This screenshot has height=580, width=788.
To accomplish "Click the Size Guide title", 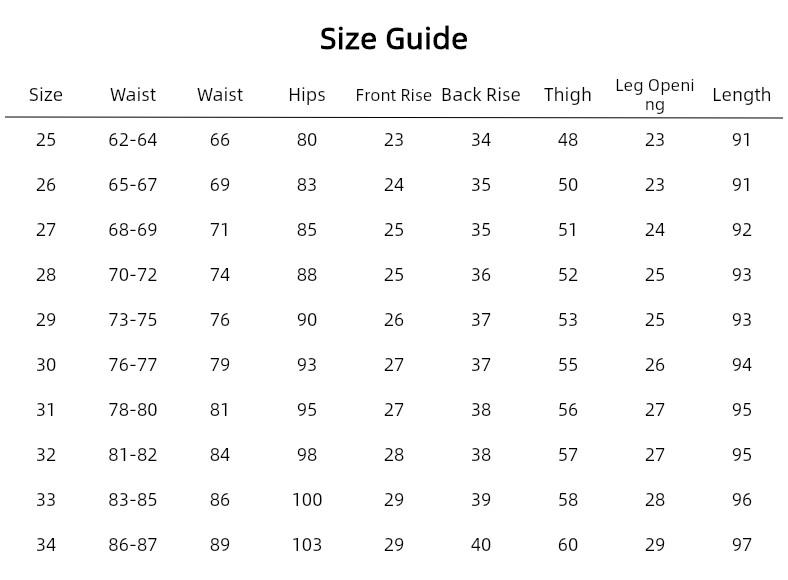I will click(x=393, y=39).
